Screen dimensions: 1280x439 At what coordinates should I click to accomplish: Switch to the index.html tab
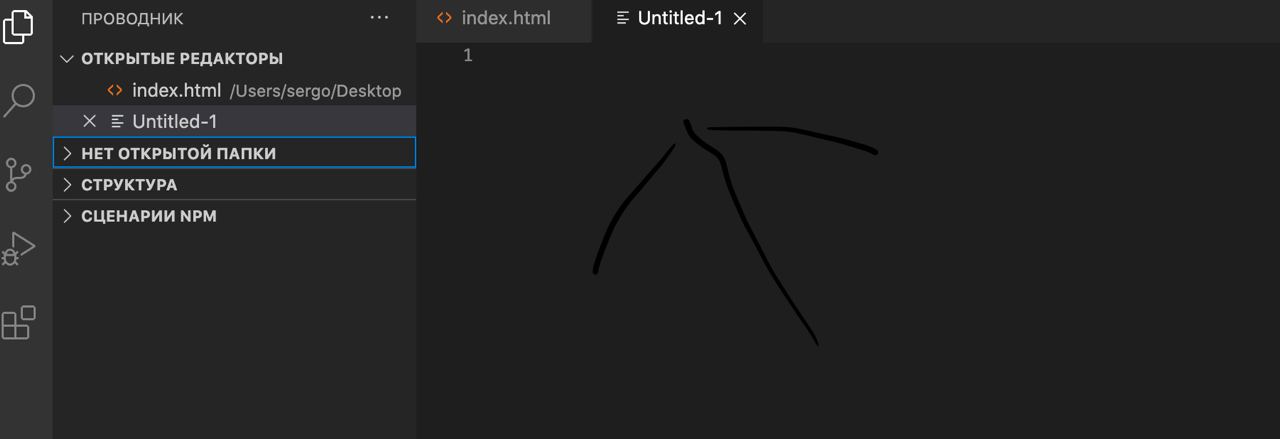(504, 19)
